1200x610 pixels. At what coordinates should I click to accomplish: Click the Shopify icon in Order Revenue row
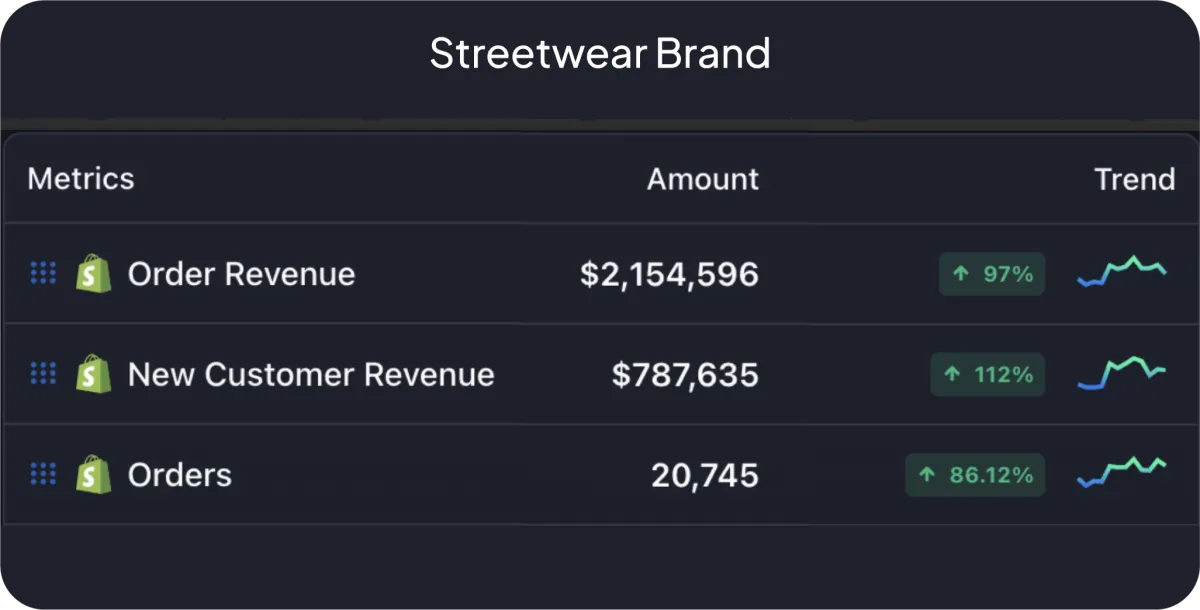[x=93, y=273]
